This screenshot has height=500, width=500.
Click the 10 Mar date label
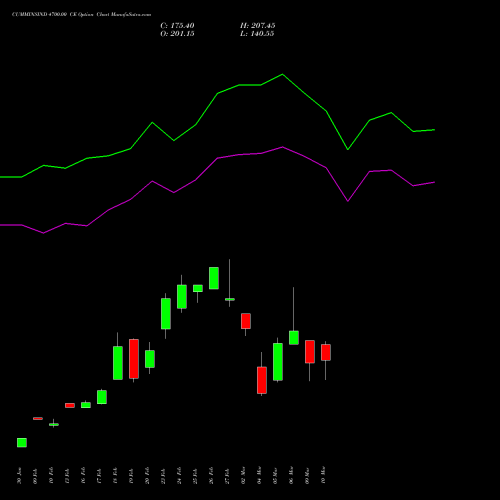(x=323, y=475)
